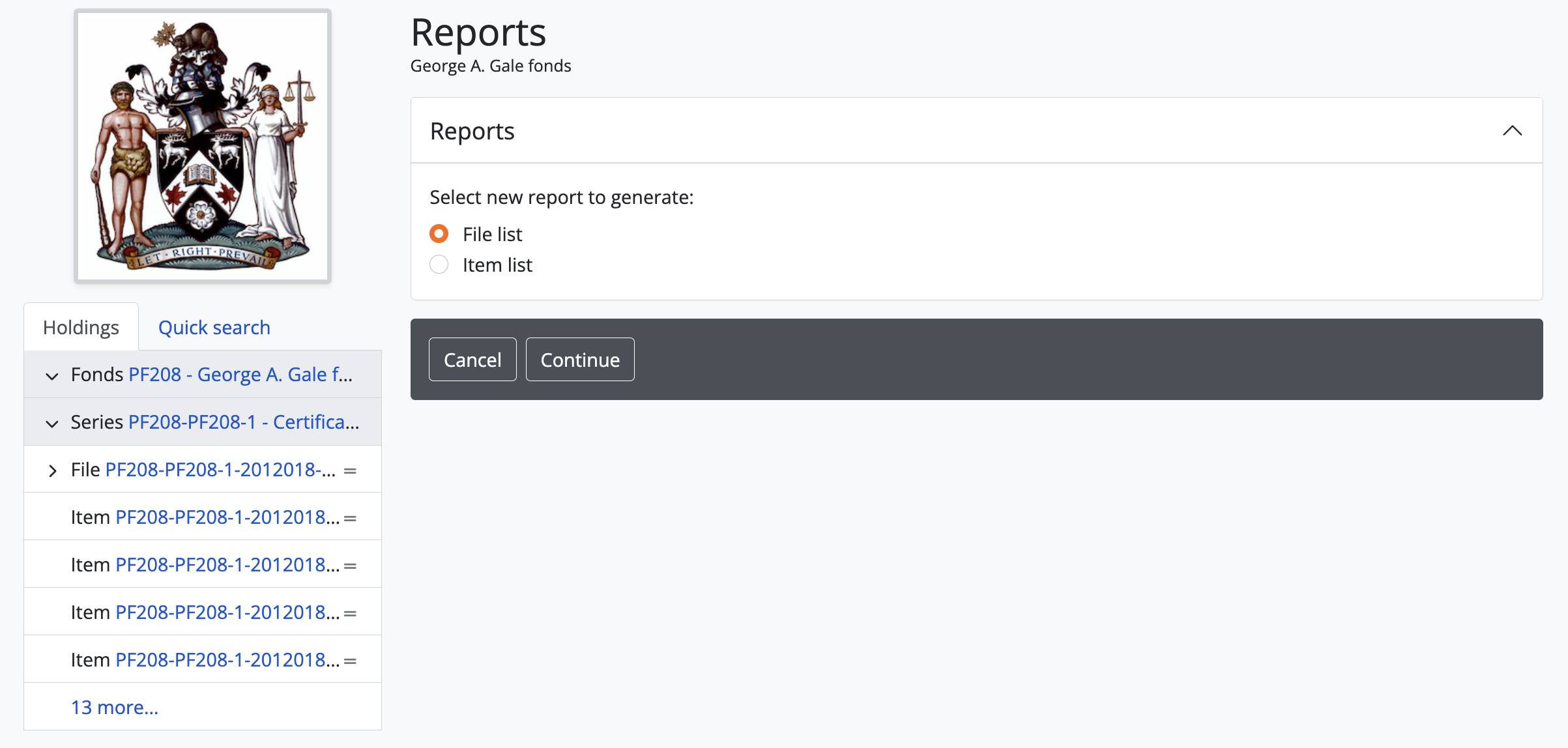Open the Series PF208-PF208-1 Certifica… link

tap(243, 422)
